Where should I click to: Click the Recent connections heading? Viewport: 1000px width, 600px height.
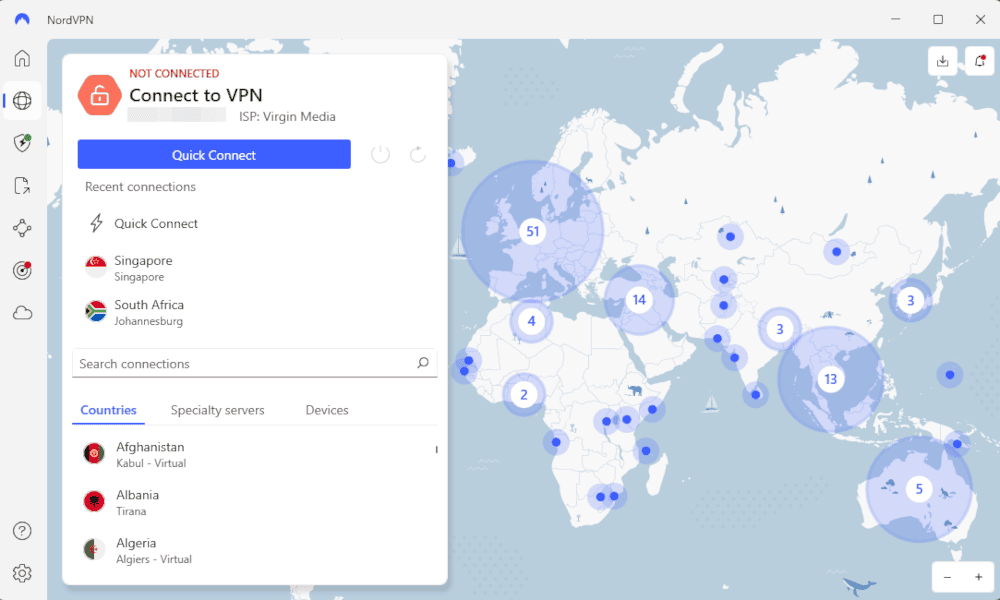click(140, 187)
